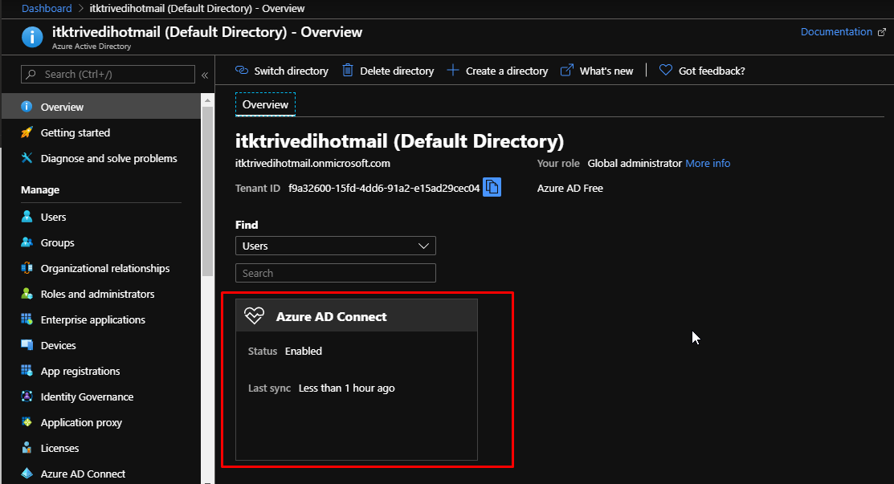The height and width of the screenshot is (484, 894).
Task: Open Groups in the Manage menu
Action: [57, 243]
